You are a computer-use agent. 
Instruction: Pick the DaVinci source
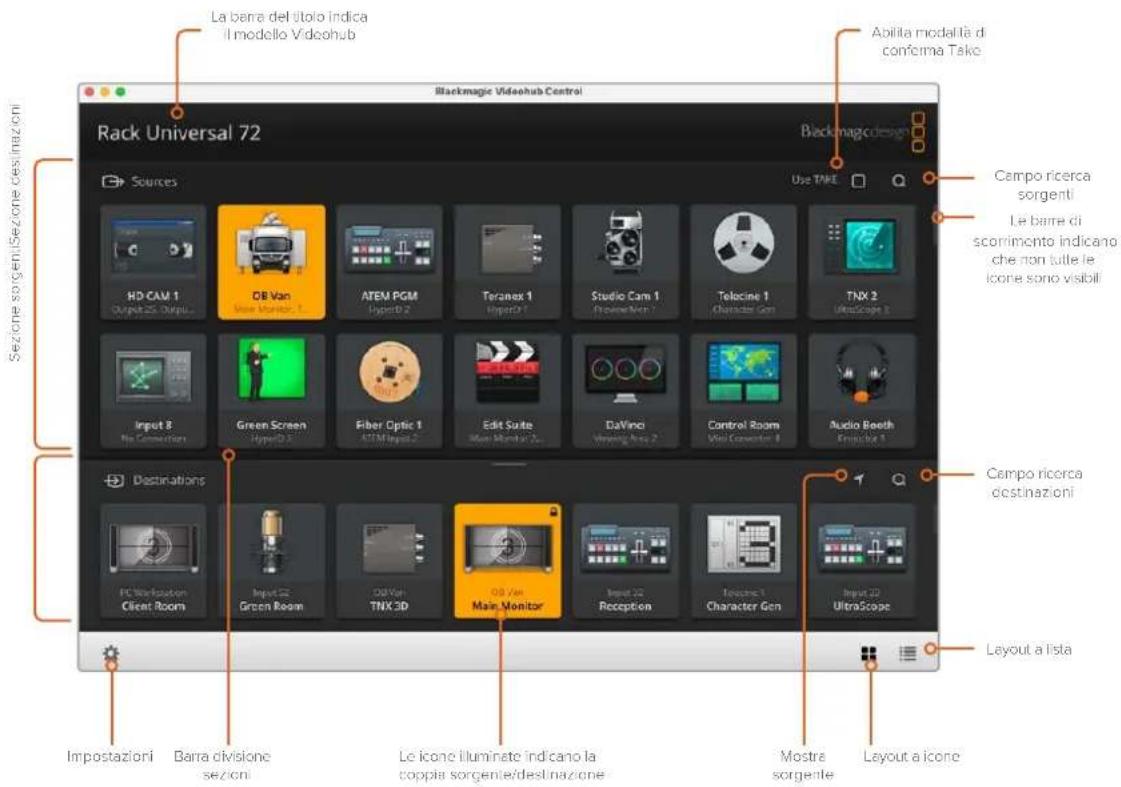[x=625, y=390]
